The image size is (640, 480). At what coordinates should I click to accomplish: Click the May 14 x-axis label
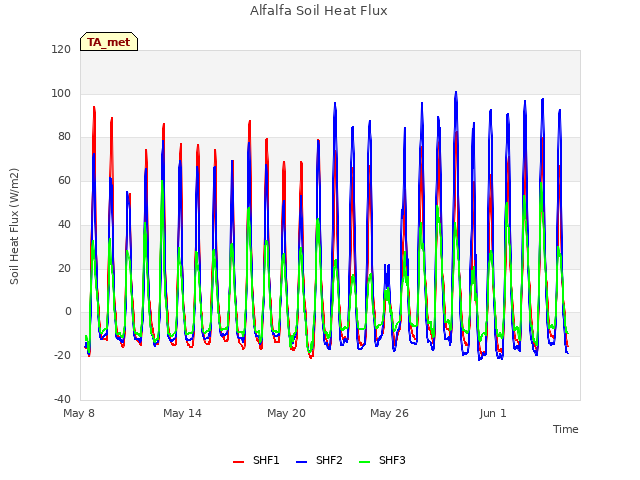[182, 413]
